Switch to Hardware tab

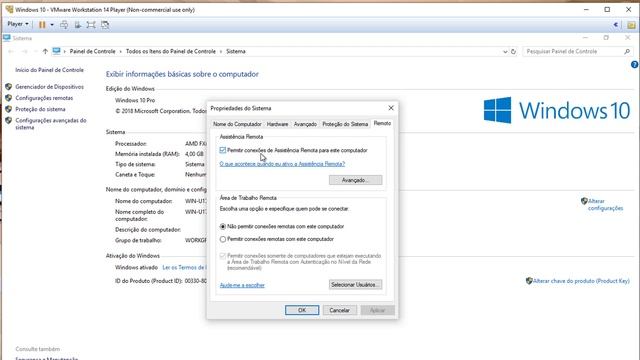278,124
